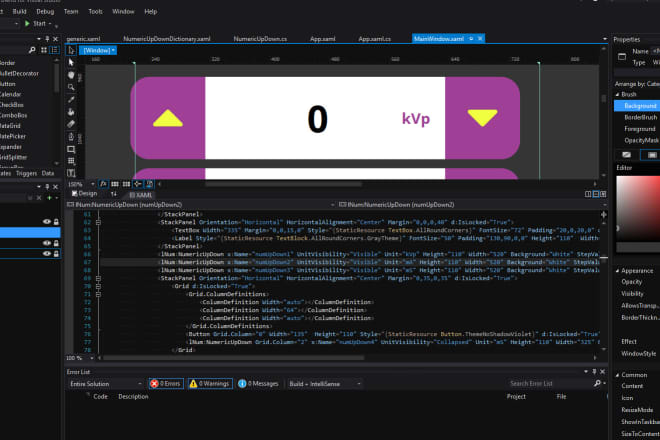Open the Tools menu
The height and width of the screenshot is (440, 660).
point(95,11)
